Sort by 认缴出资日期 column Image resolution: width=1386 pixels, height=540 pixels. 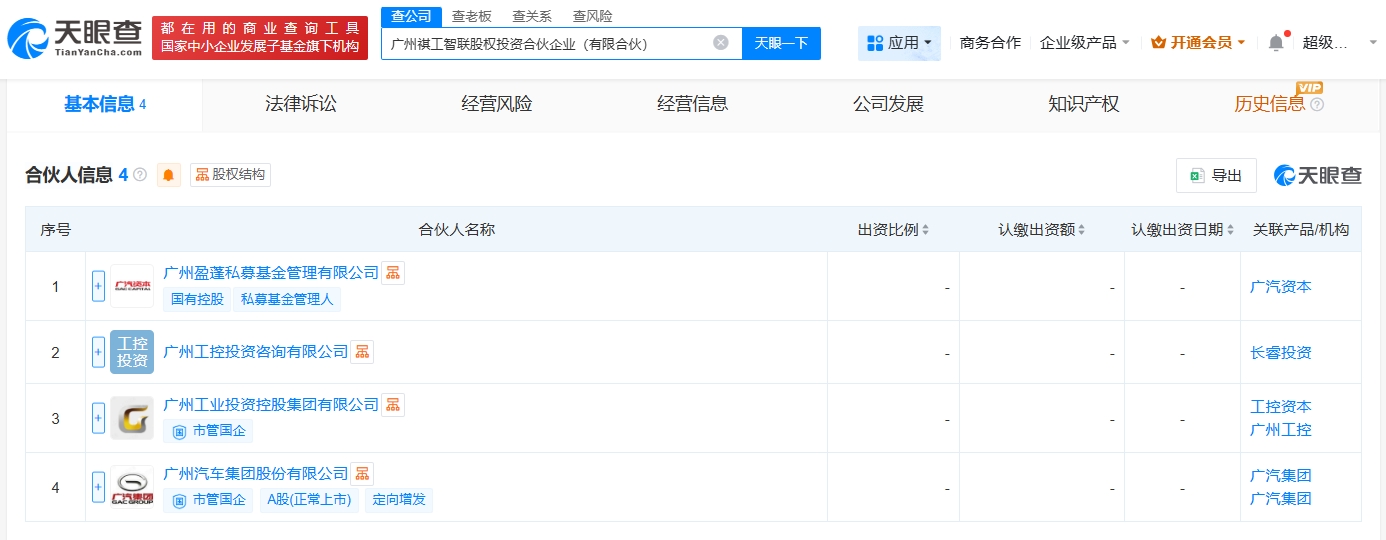pos(1182,230)
